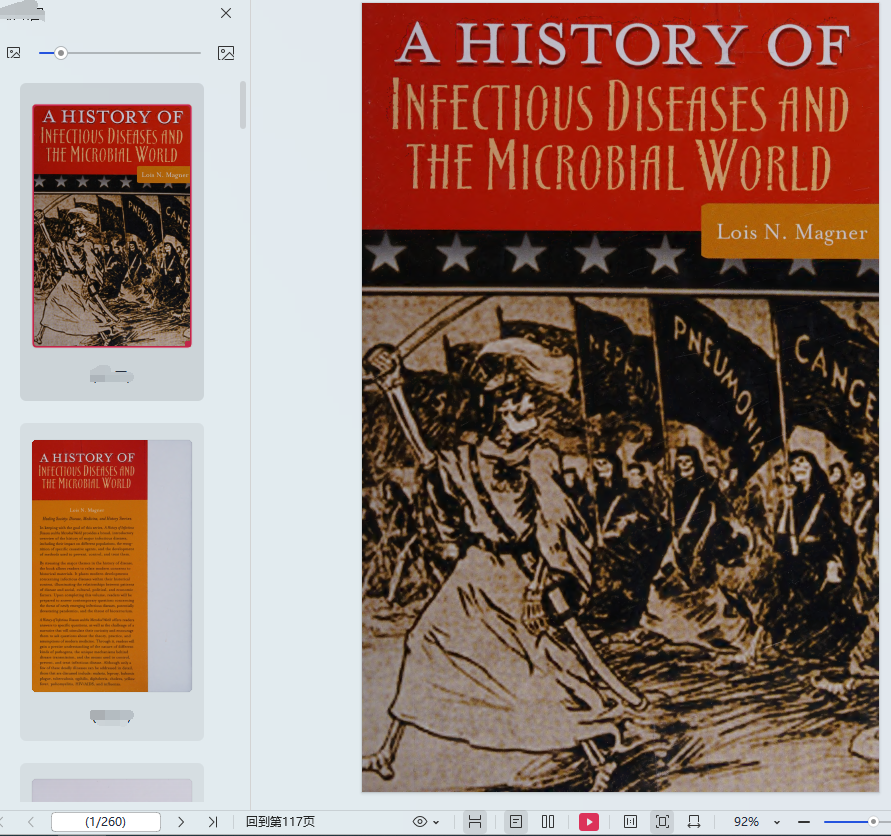The width and height of the screenshot is (891, 836).
Task: Set zoom to actual size 1:1
Action: [x=630, y=822]
